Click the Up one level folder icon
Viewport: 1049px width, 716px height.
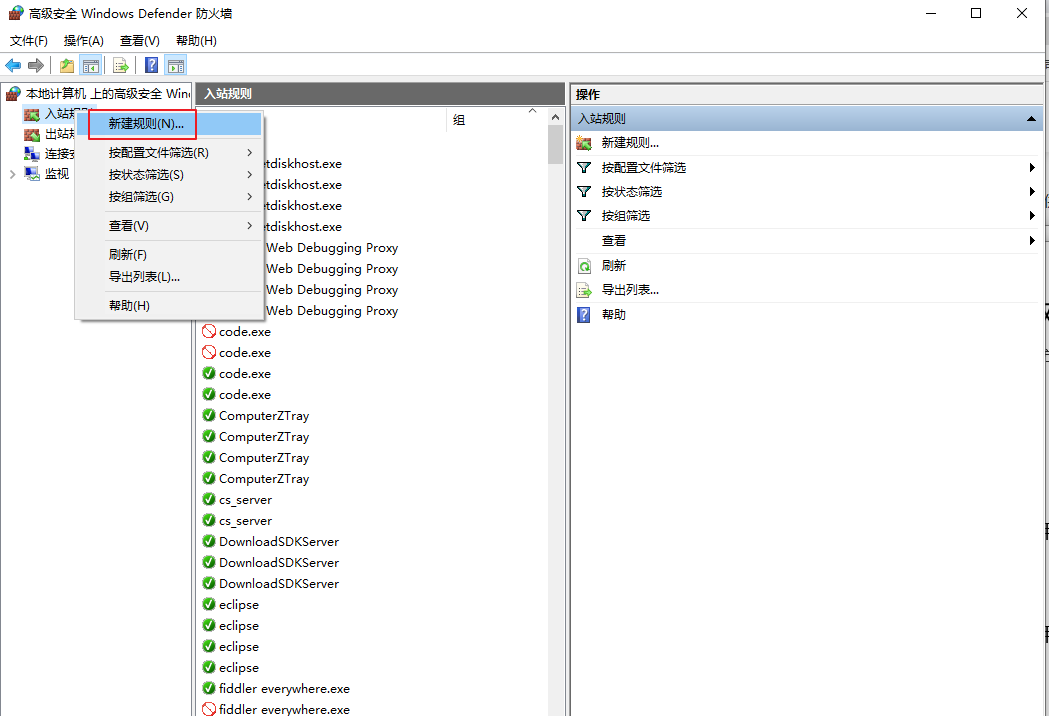[x=67, y=65]
